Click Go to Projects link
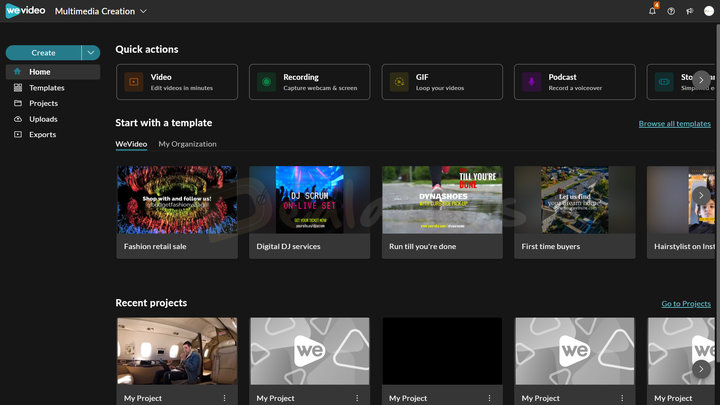This screenshot has height=405, width=720. click(x=686, y=304)
